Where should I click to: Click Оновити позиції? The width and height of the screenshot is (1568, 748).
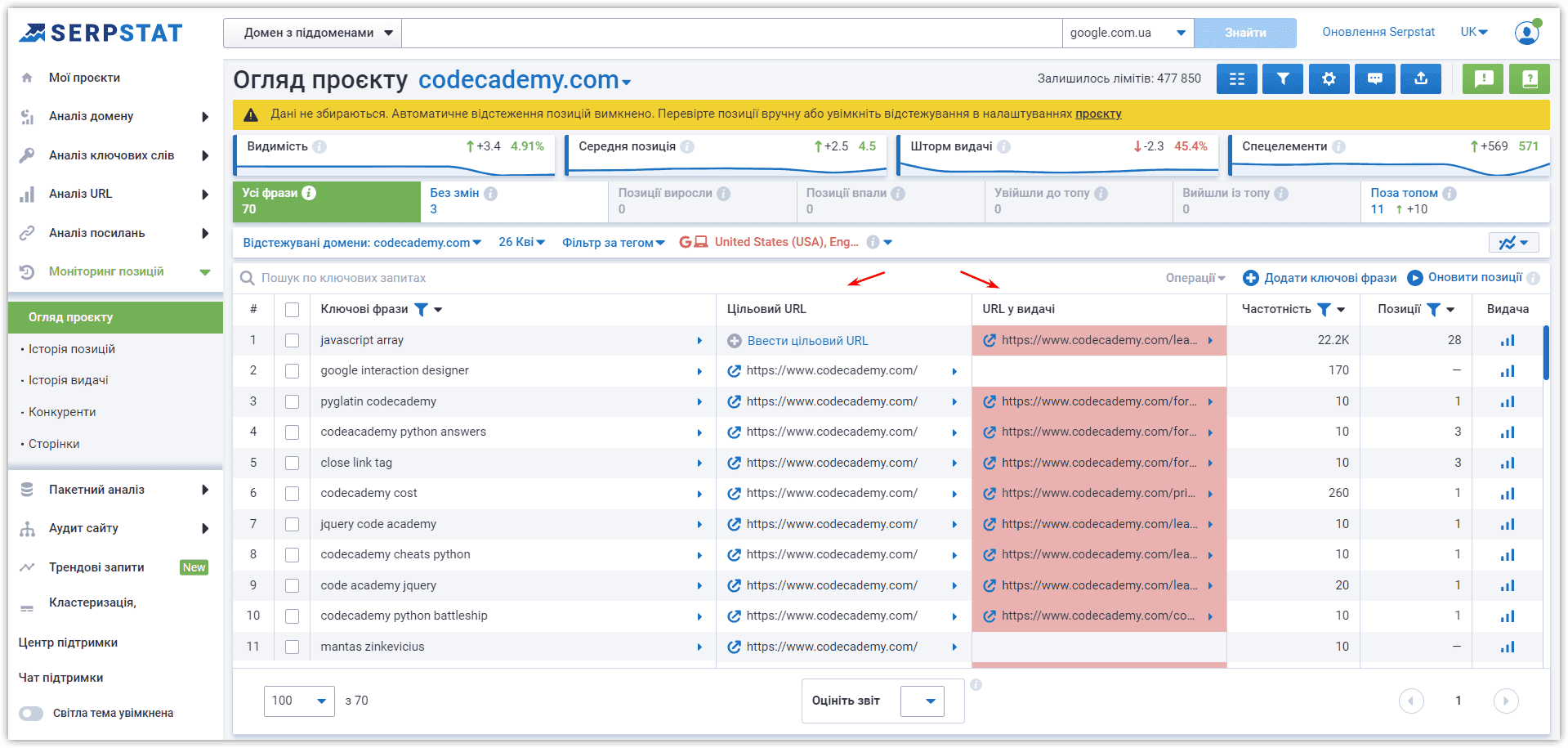pos(1466,278)
